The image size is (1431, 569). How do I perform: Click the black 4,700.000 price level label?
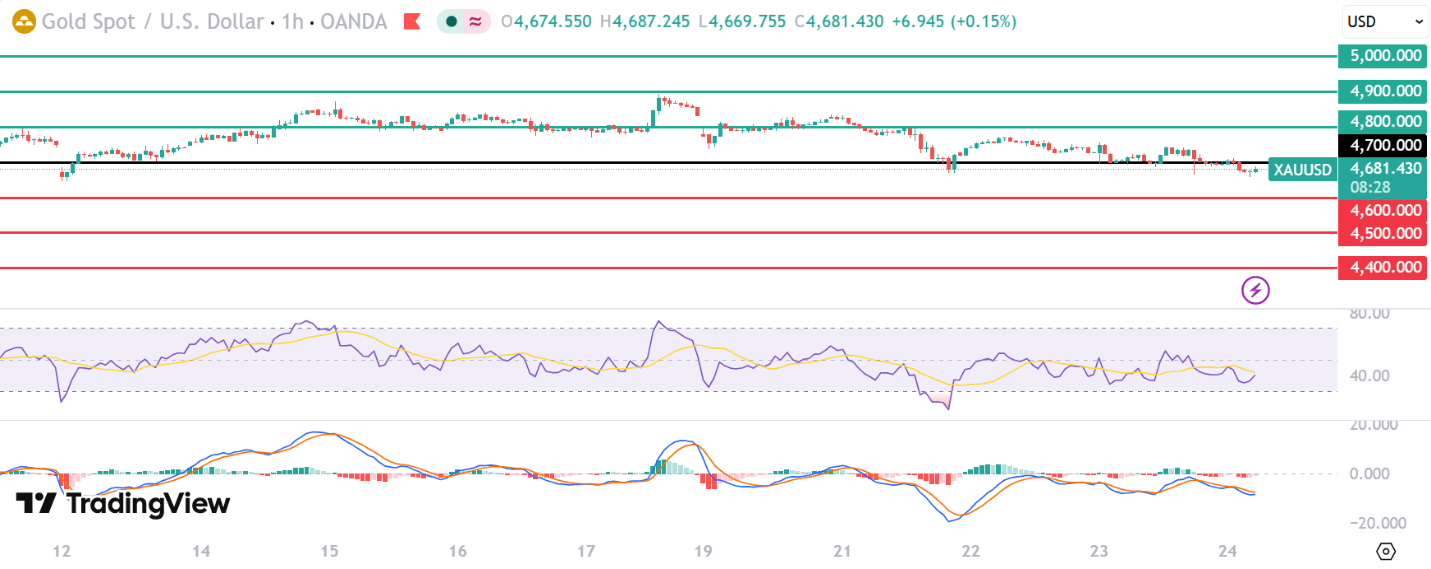click(x=1384, y=145)
